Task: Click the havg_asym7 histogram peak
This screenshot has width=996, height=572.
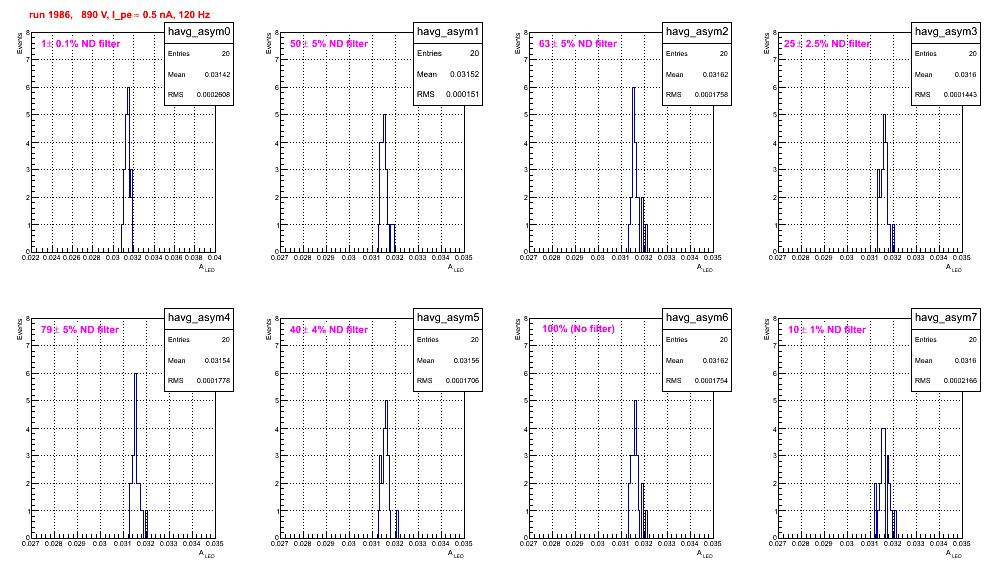Action: pyautogui.click(x=884, y=429)
